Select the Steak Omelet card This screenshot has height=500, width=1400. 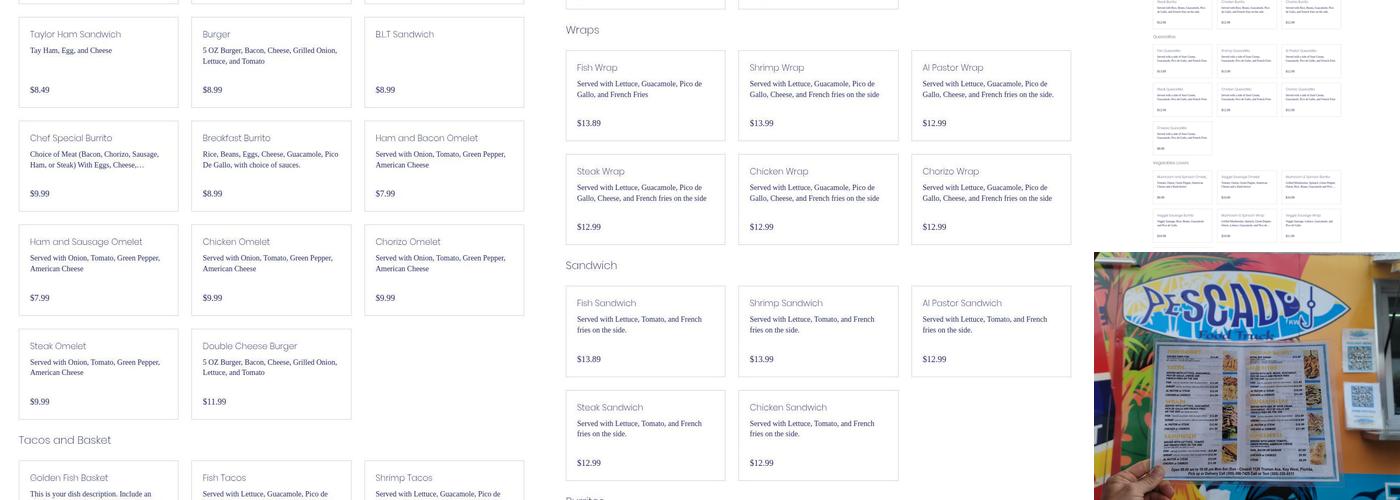(x=98, y=374)
